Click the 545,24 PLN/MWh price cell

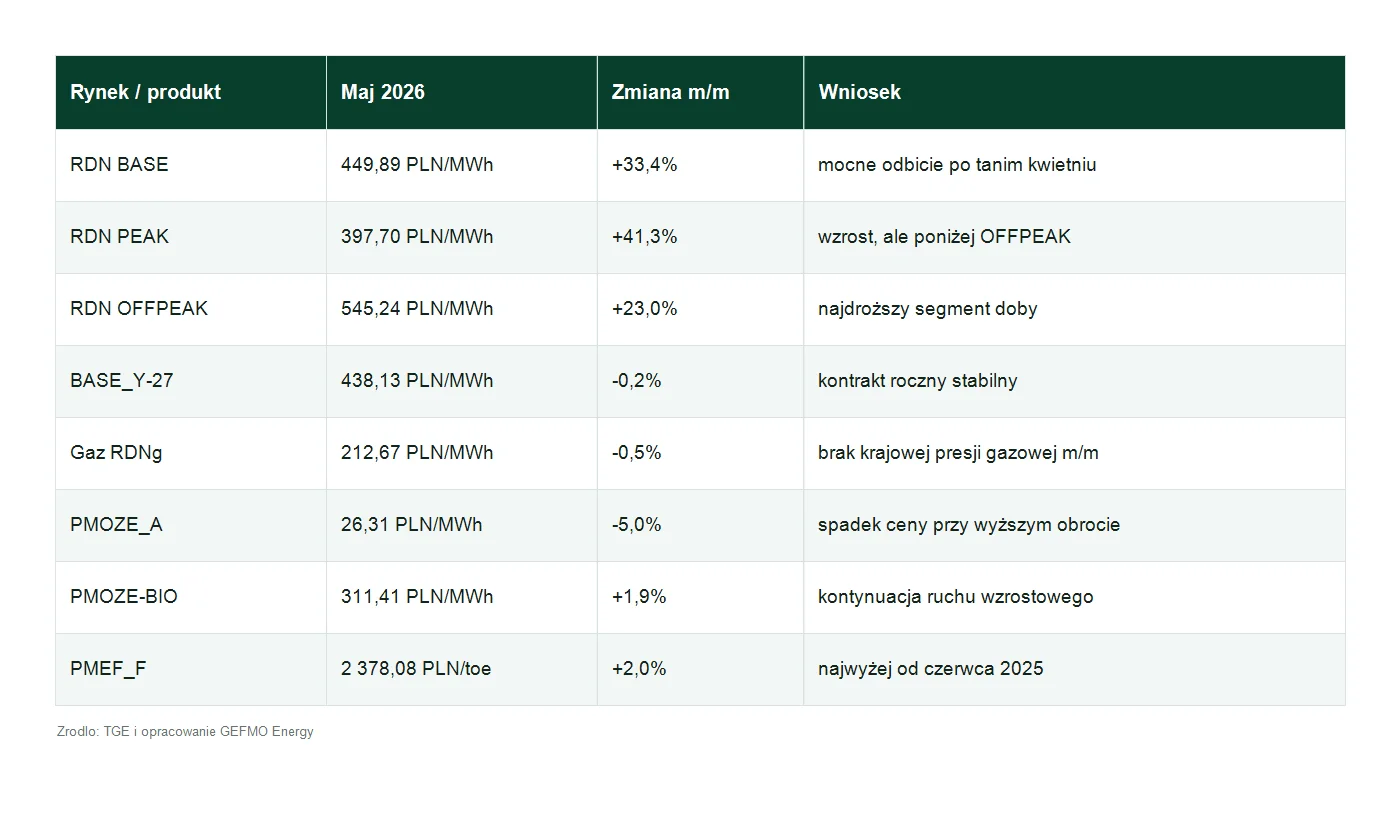coord(462,309)
